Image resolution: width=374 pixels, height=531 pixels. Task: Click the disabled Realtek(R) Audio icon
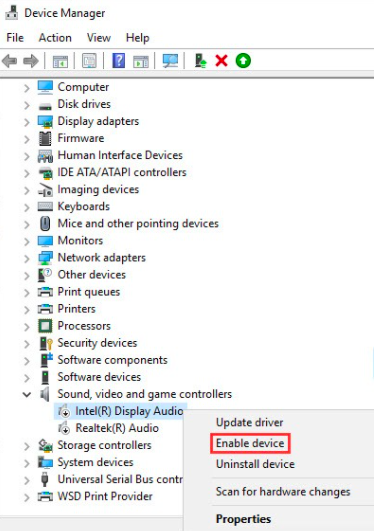tap(64, 428)
